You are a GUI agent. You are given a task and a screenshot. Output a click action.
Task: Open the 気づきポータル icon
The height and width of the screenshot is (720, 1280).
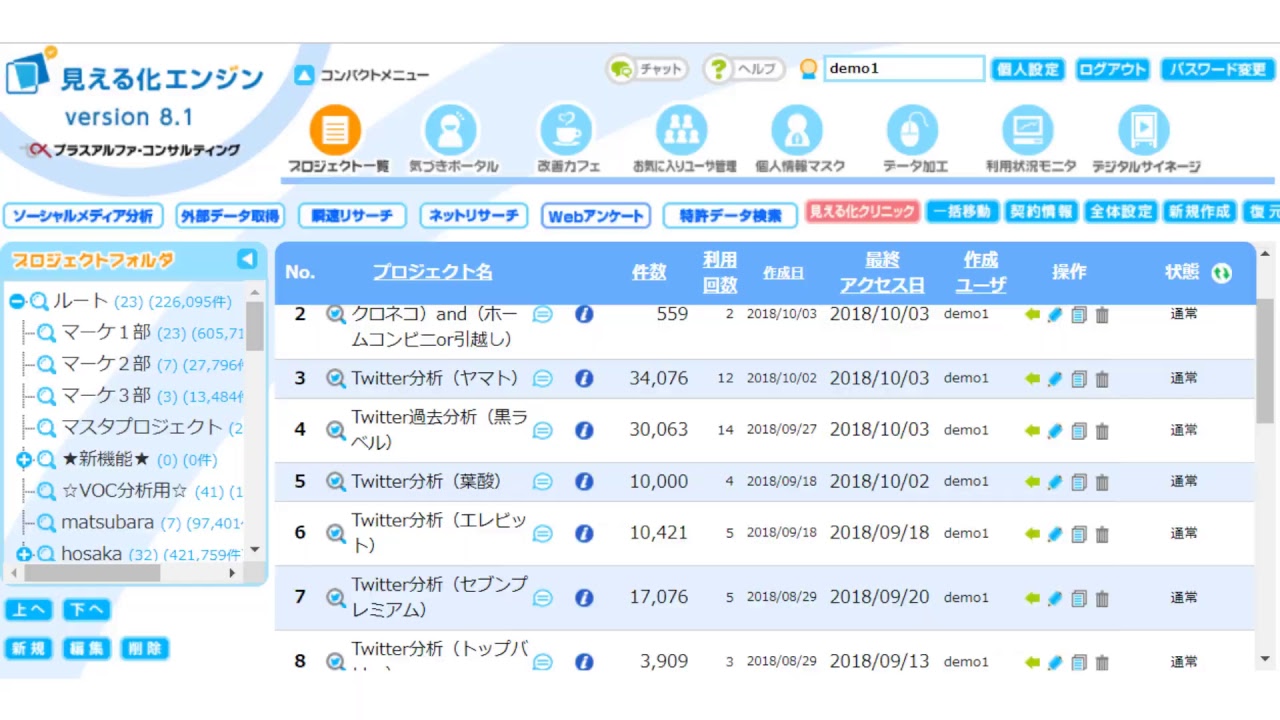(452, 131)
